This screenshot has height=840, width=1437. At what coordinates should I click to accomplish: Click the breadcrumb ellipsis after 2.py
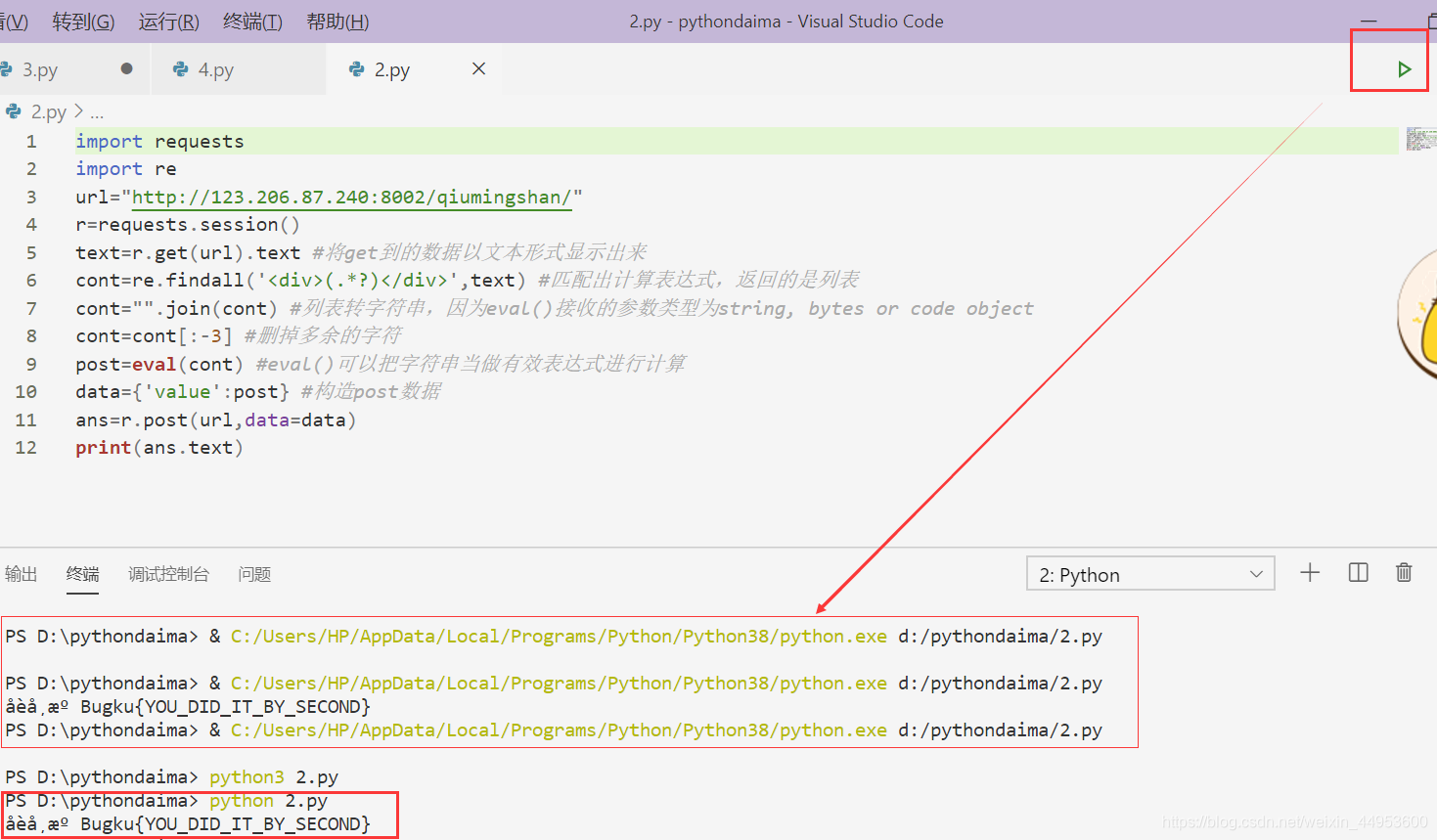97,113
